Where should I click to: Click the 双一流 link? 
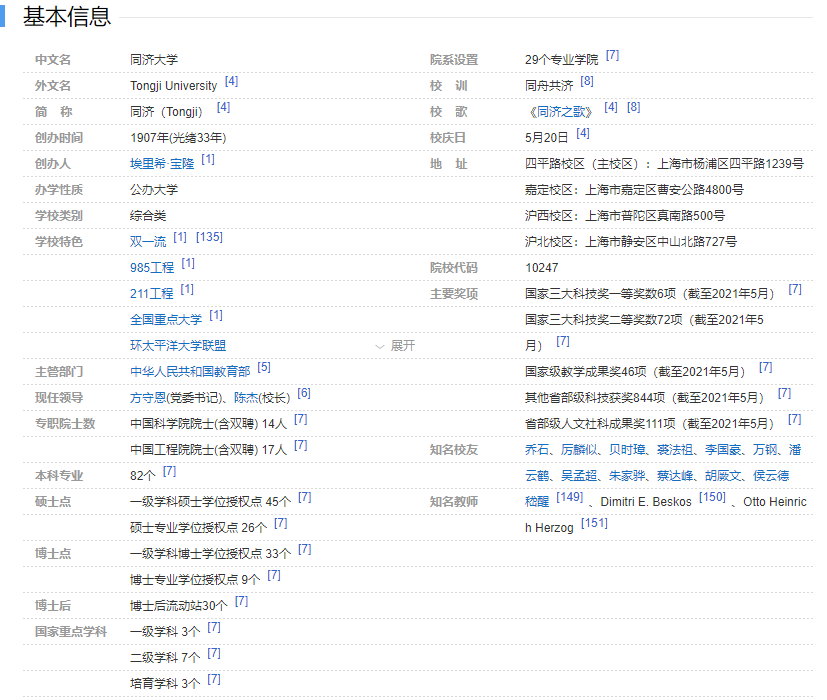point(148,241)
